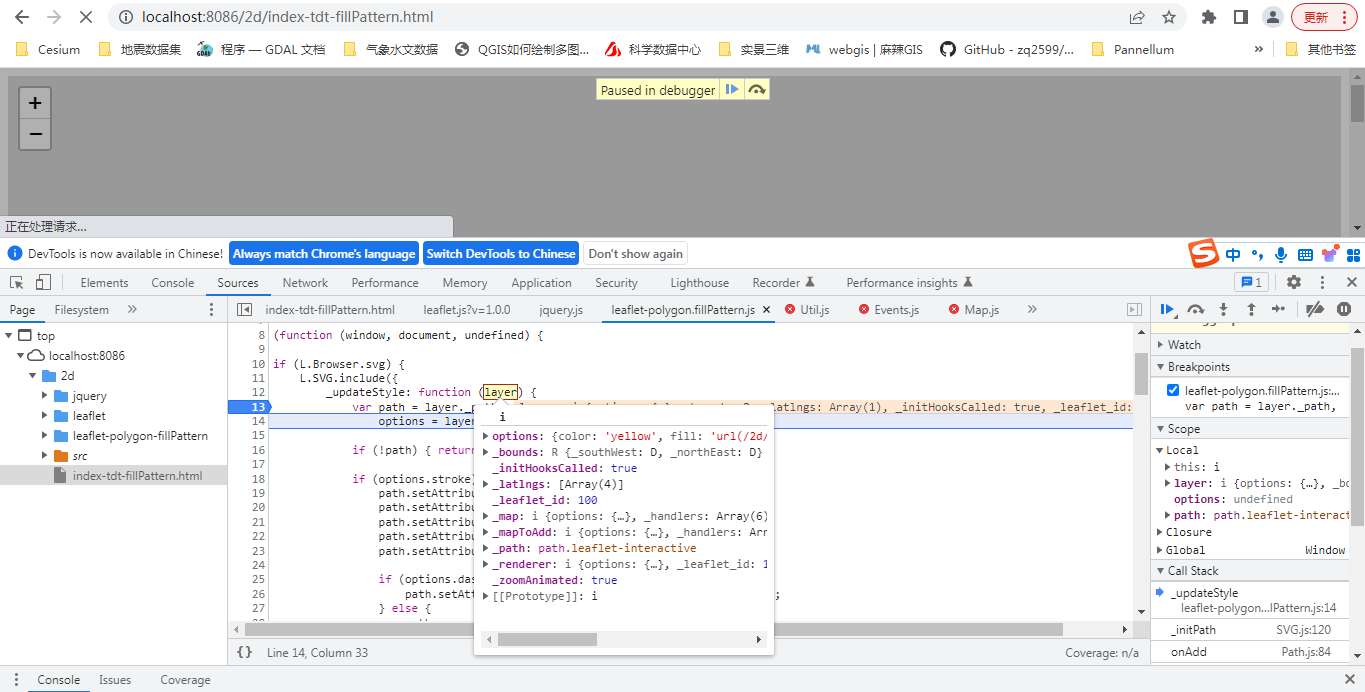Uncheck the leaflet-polygon.fillPattern.js breakpoint checkbox
Viewport: 1365px width, 692px height.
(x=1173, y=391)
